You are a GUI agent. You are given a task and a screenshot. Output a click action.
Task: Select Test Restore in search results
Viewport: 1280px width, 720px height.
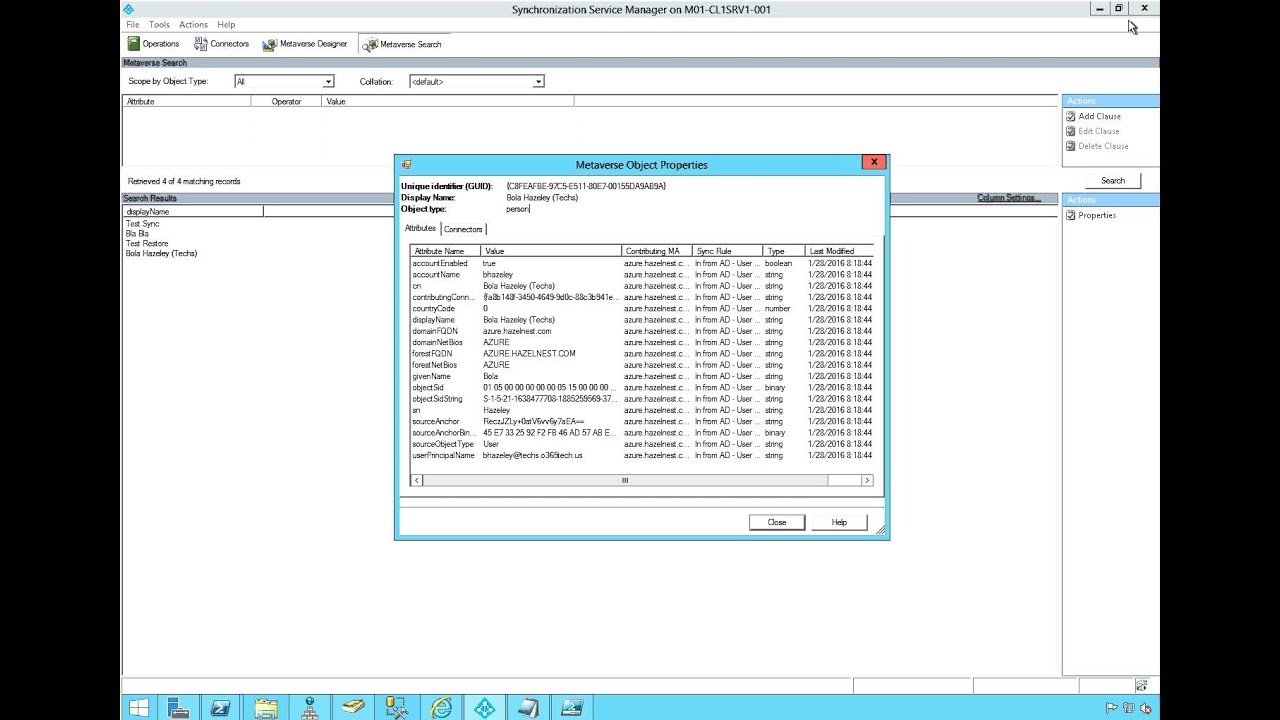coord(147,244)
